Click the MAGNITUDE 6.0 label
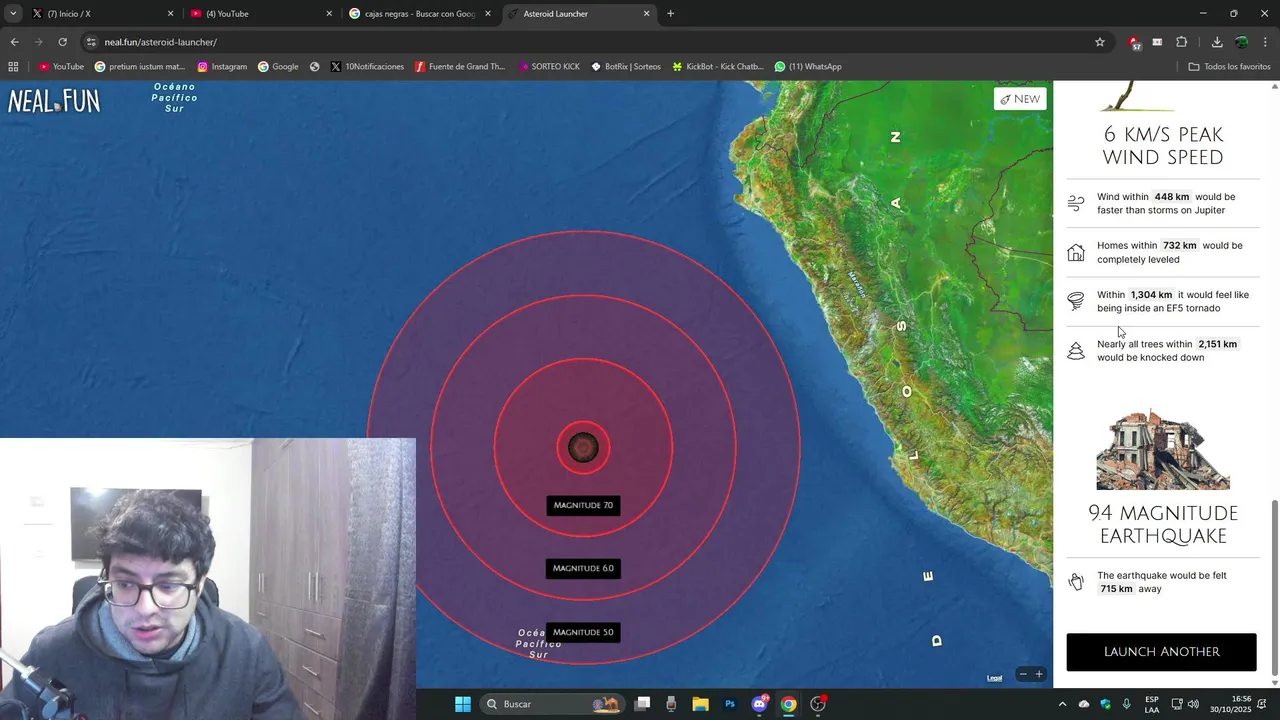This screenshot has width=1280, height=720. coord(583,569)
